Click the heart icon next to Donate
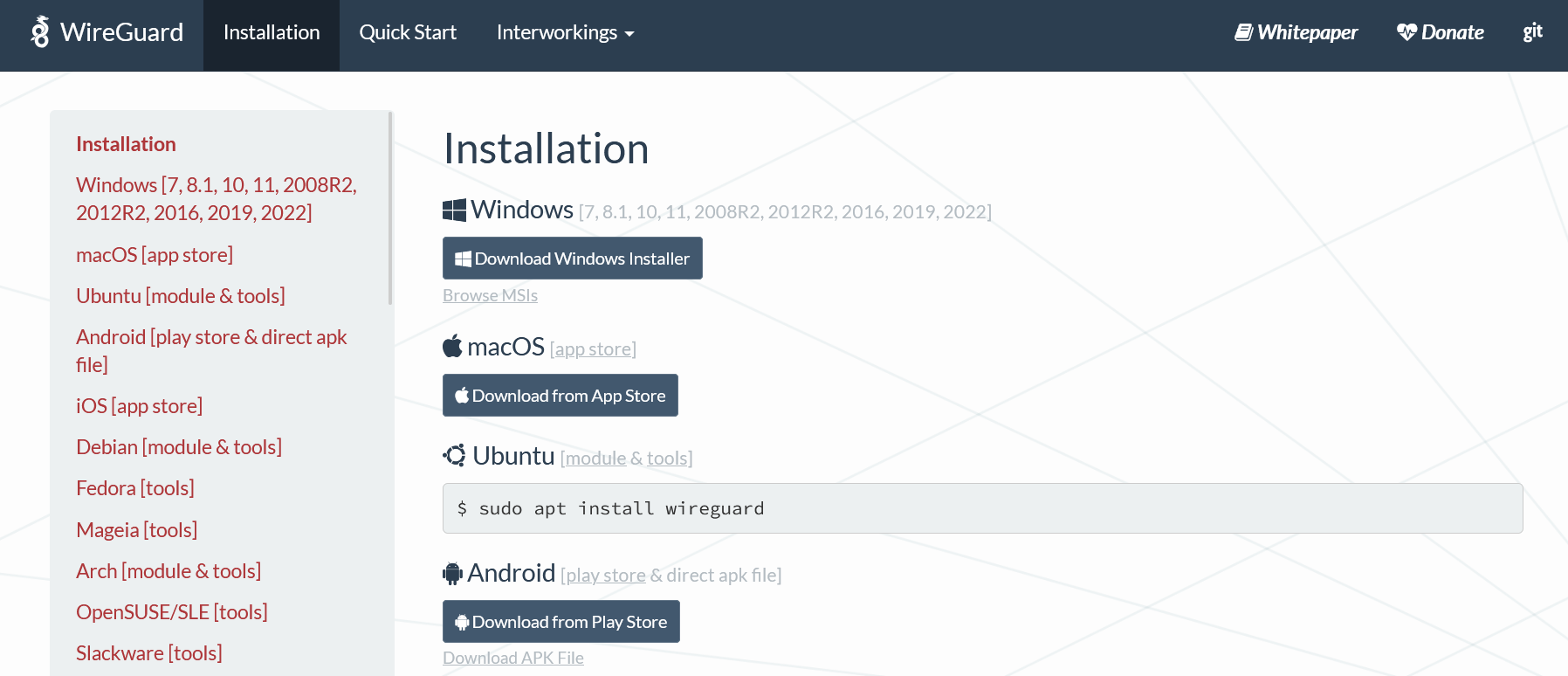 coord(1406,32)
